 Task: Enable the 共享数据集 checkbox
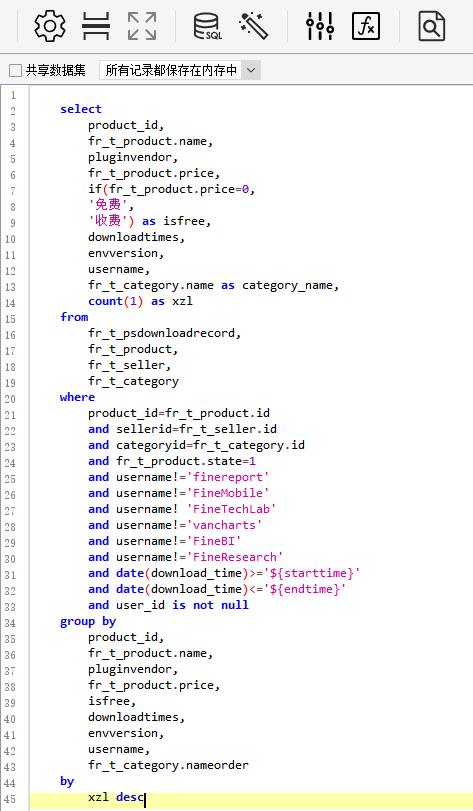coord(16,70)
